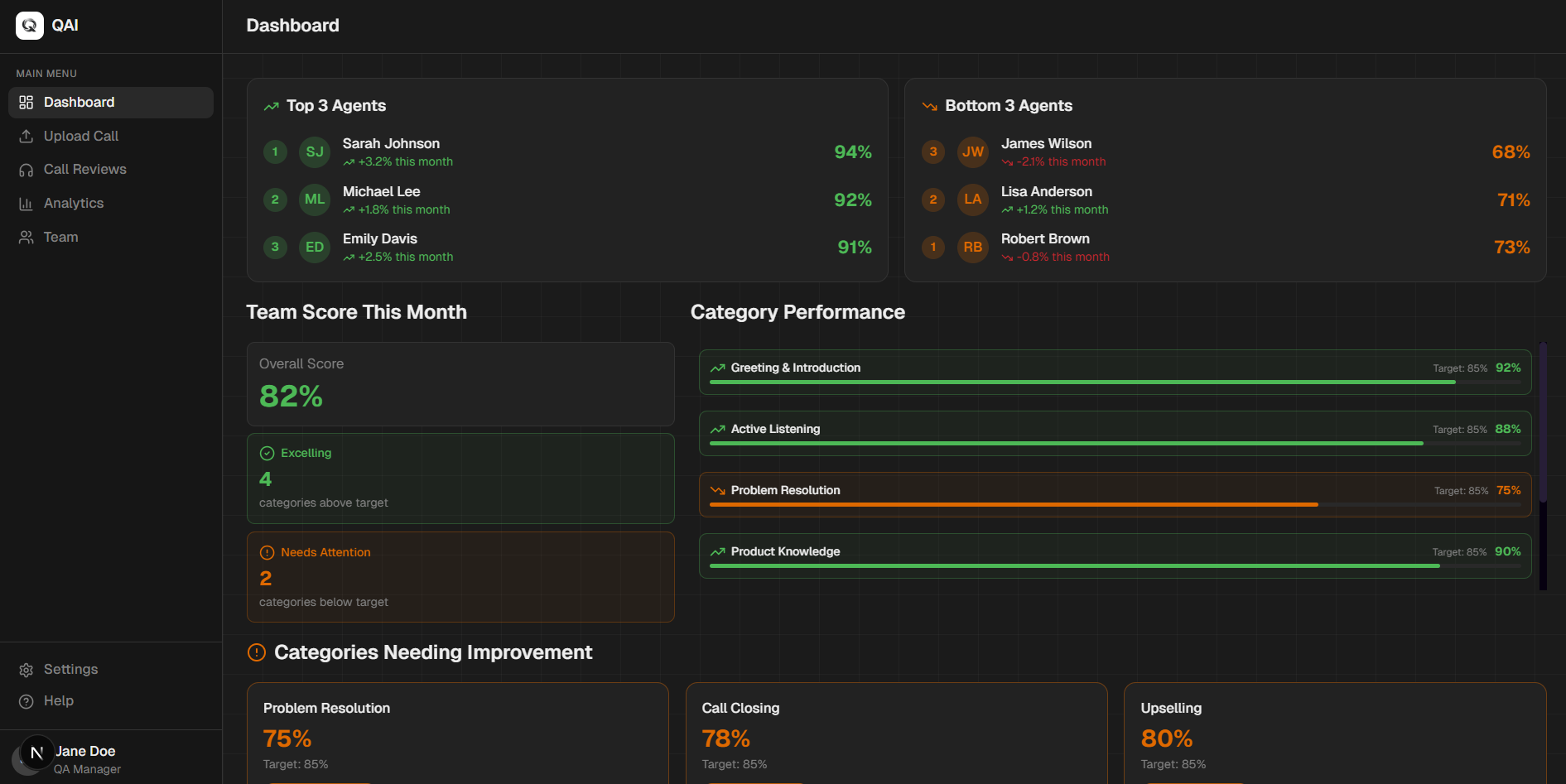
Task: Click the SJ avatar for Sarah Johnson
Action: [x=315, y=152]
